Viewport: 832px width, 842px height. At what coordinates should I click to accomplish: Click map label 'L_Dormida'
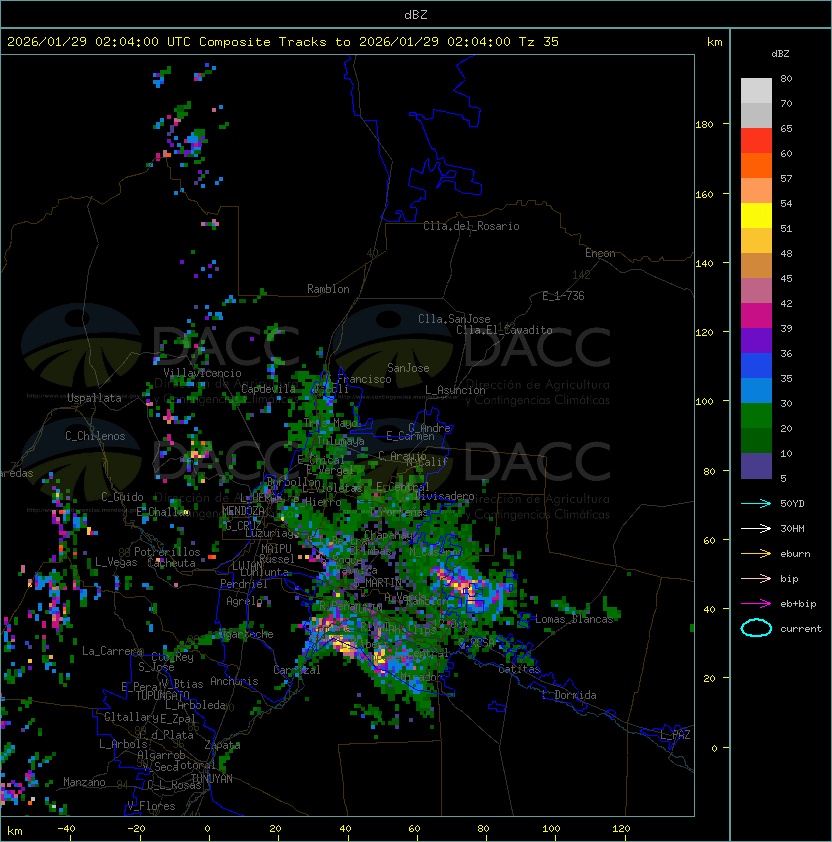coord(569,695)
